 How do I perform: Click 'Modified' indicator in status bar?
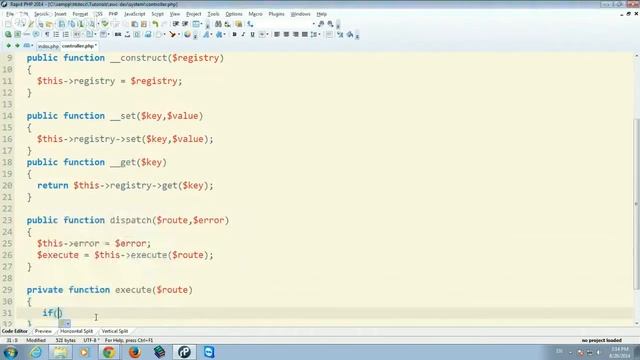click(x=36, y=340)
